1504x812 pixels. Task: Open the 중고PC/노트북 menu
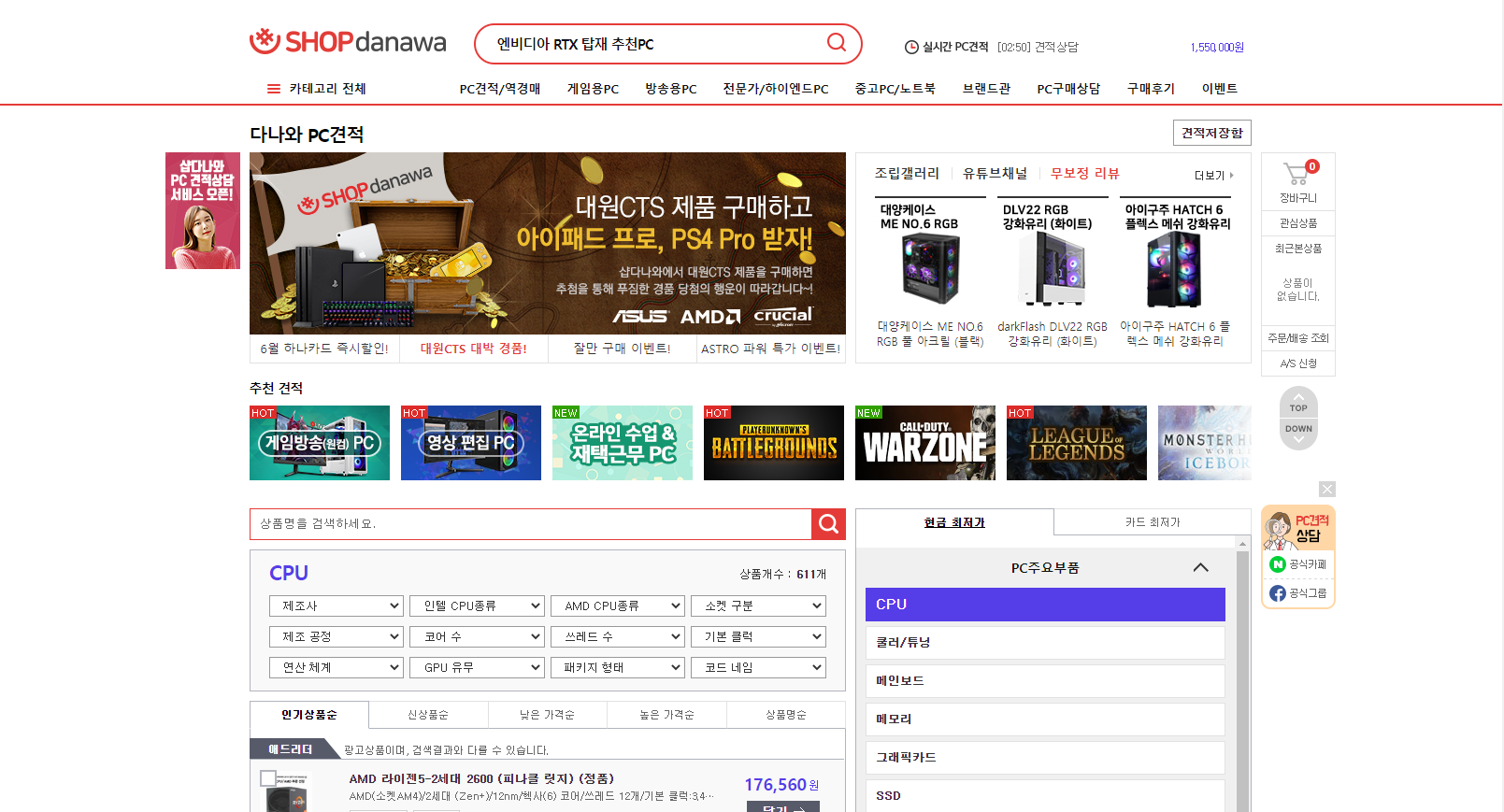895,89
